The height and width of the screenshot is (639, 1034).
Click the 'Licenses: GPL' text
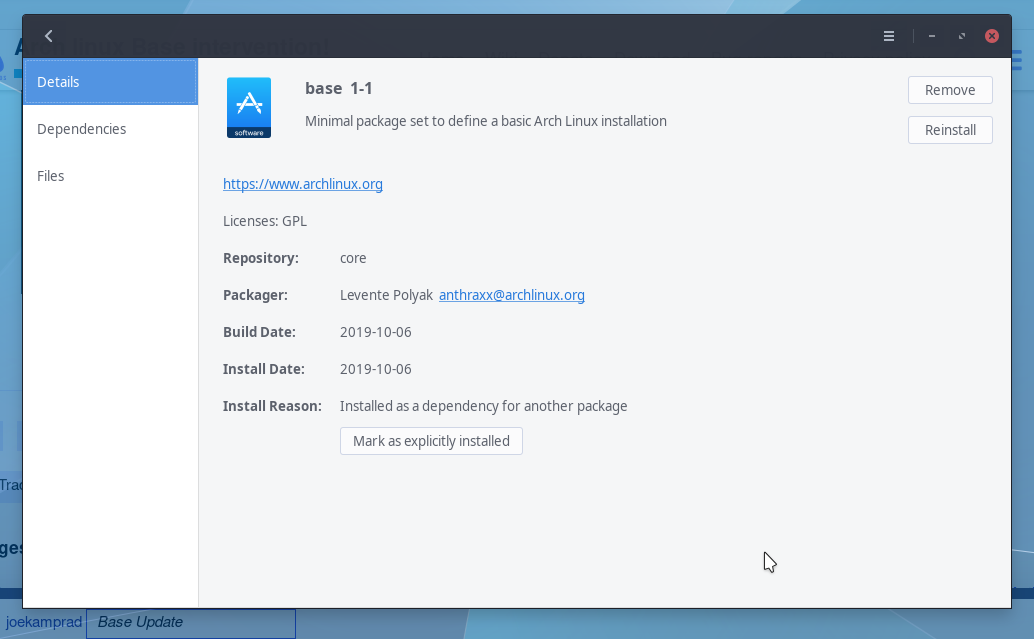pos(265,221)
